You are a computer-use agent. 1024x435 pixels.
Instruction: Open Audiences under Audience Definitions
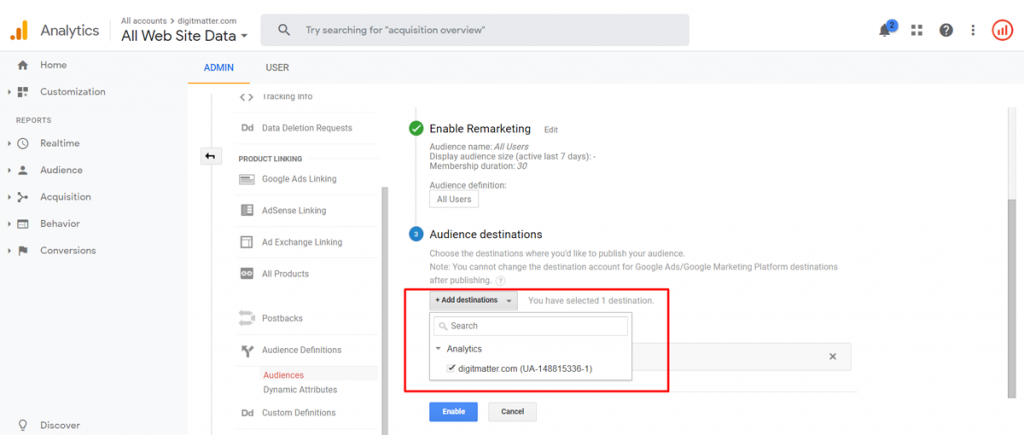point(283,376)
